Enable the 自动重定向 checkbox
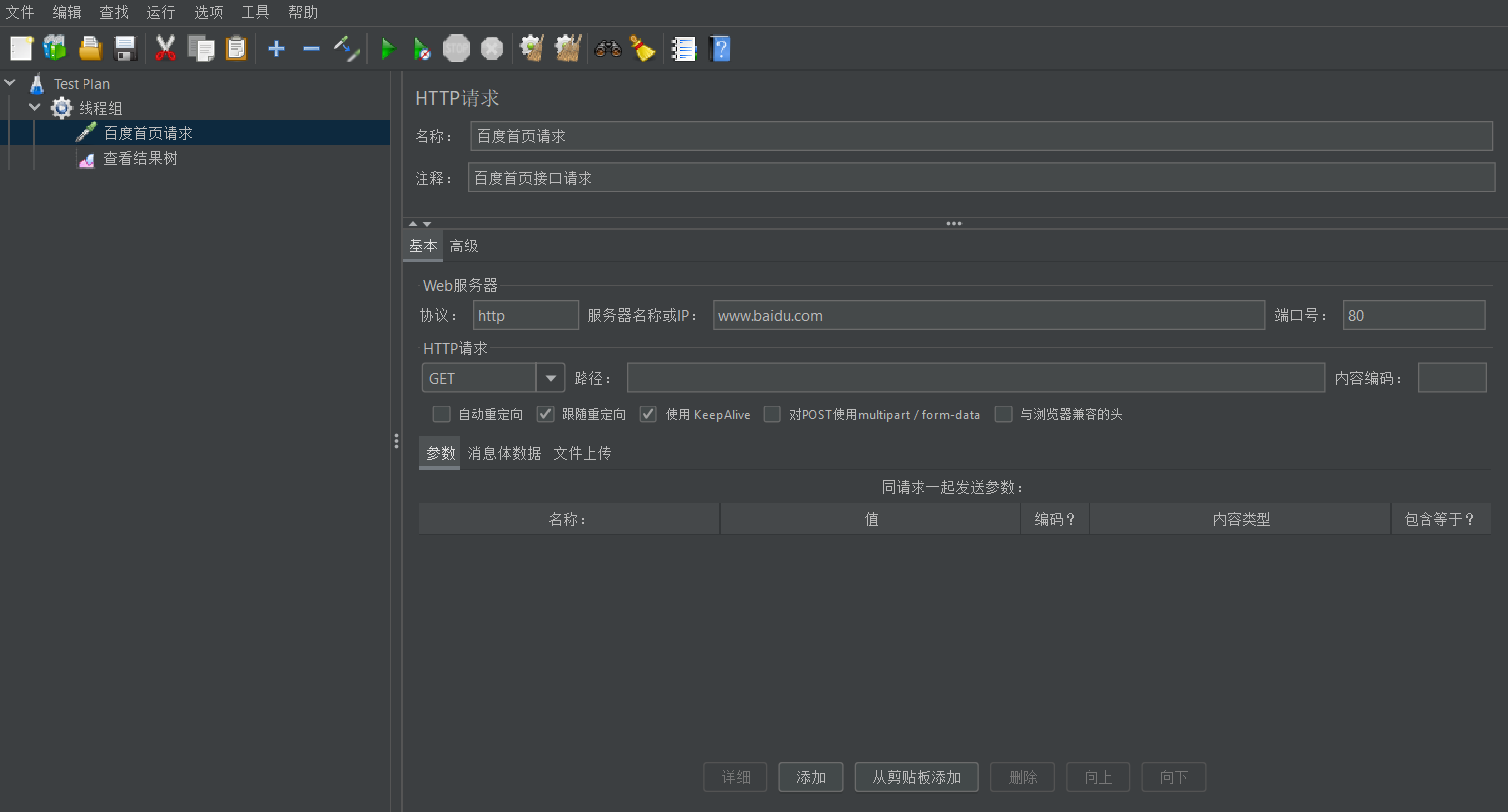1508x812 pixels. tap(441, 414)
